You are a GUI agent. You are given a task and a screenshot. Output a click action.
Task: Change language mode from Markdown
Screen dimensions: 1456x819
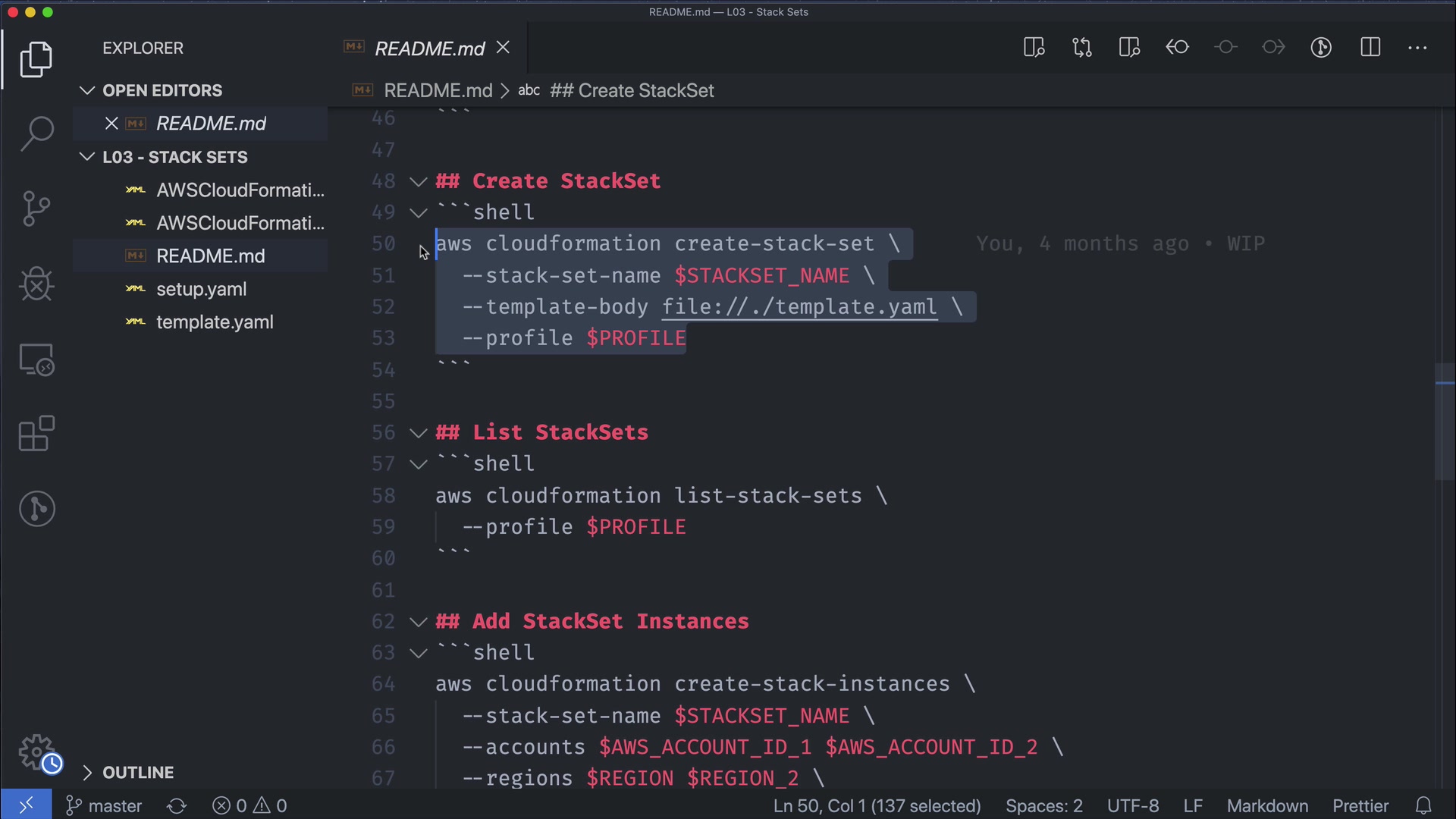pos(1267,805)
